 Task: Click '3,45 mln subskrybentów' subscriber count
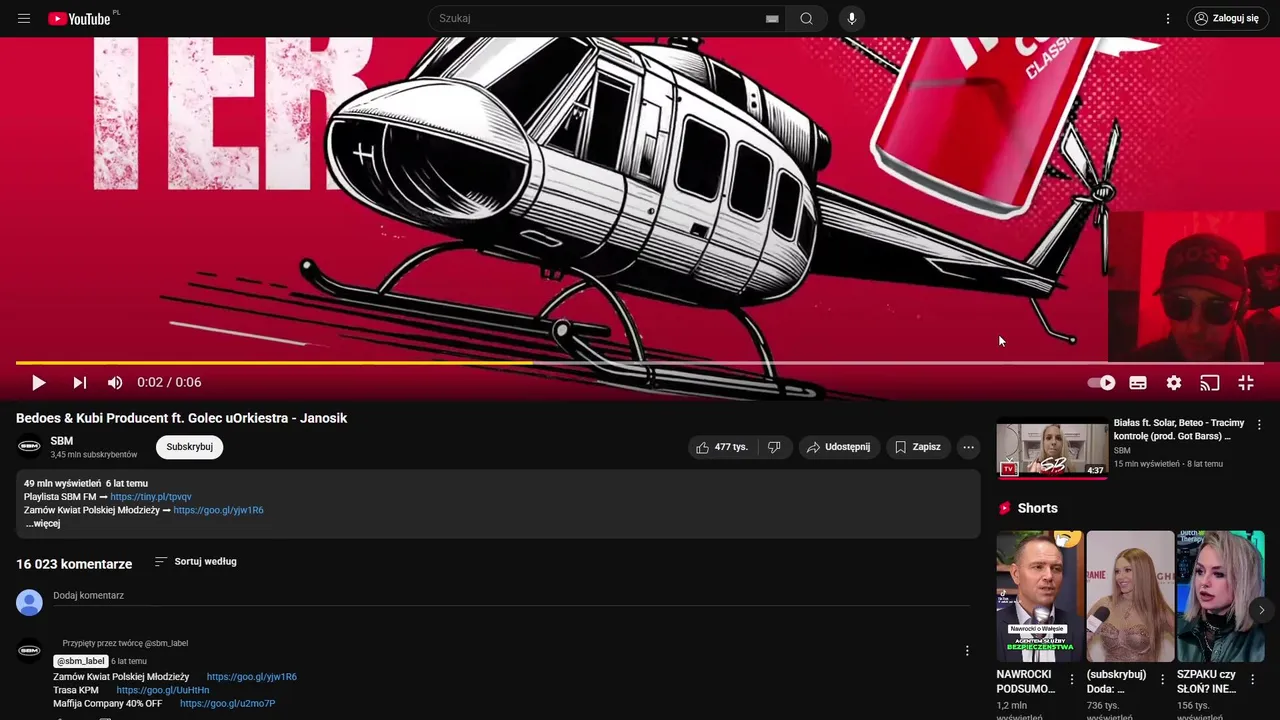coord(94,455)
